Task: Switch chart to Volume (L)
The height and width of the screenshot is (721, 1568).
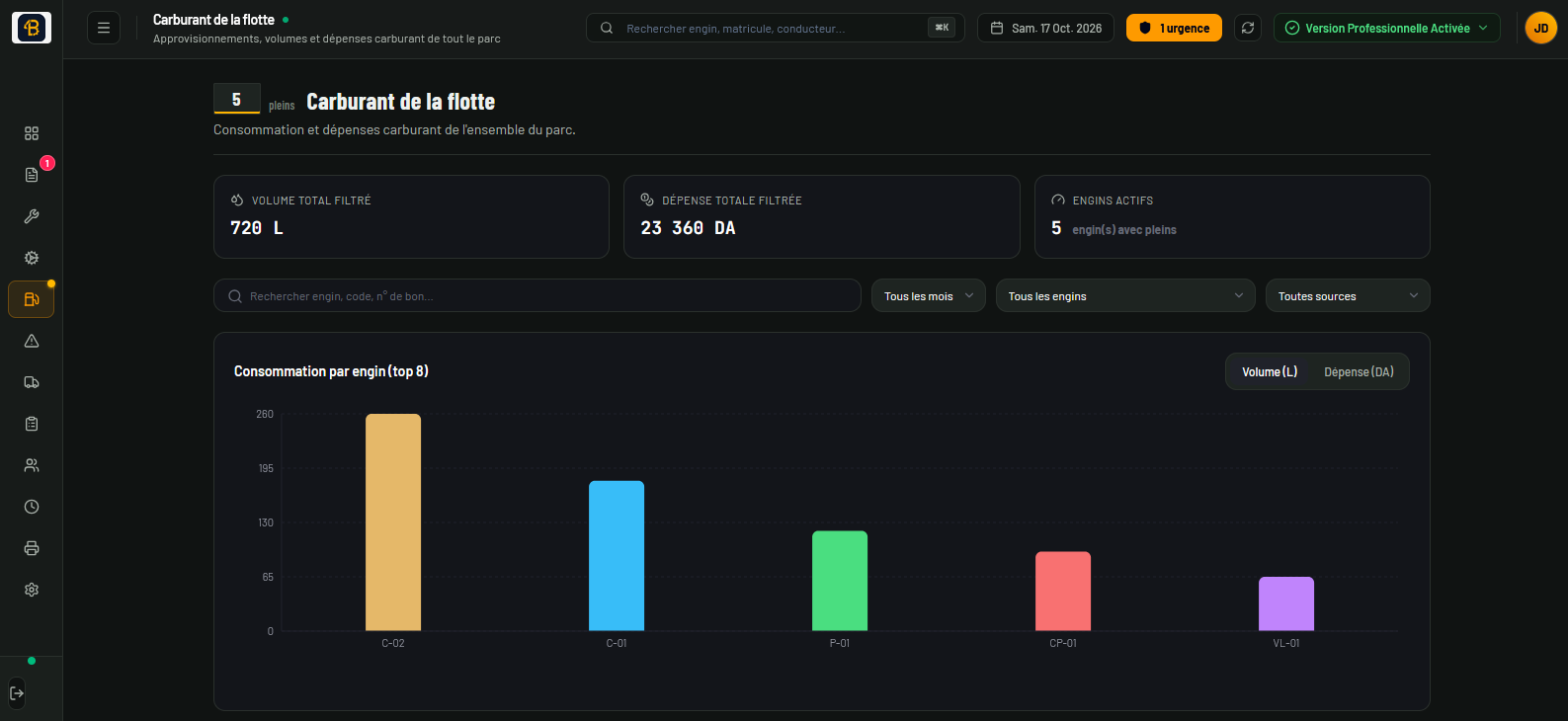Action: pos(1270,371)
